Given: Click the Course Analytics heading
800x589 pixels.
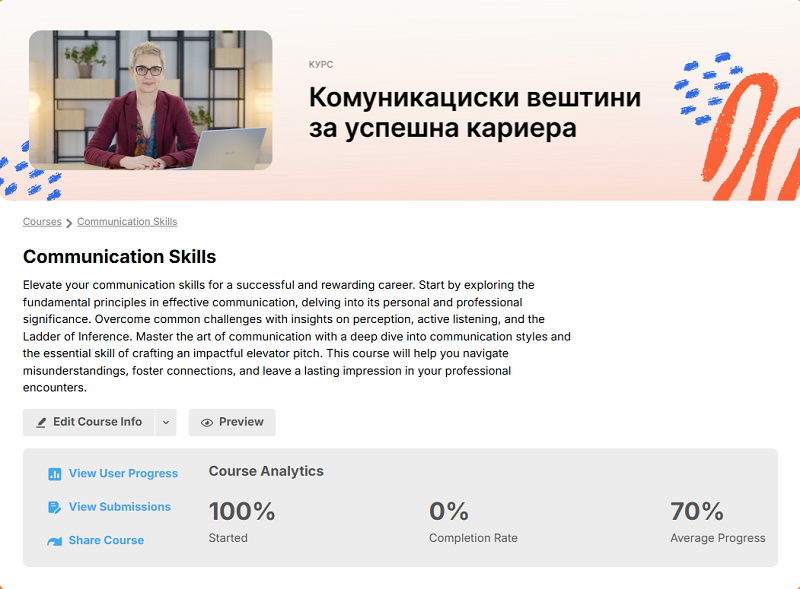Looking at the screenshot, I should [x=266, y=471].
